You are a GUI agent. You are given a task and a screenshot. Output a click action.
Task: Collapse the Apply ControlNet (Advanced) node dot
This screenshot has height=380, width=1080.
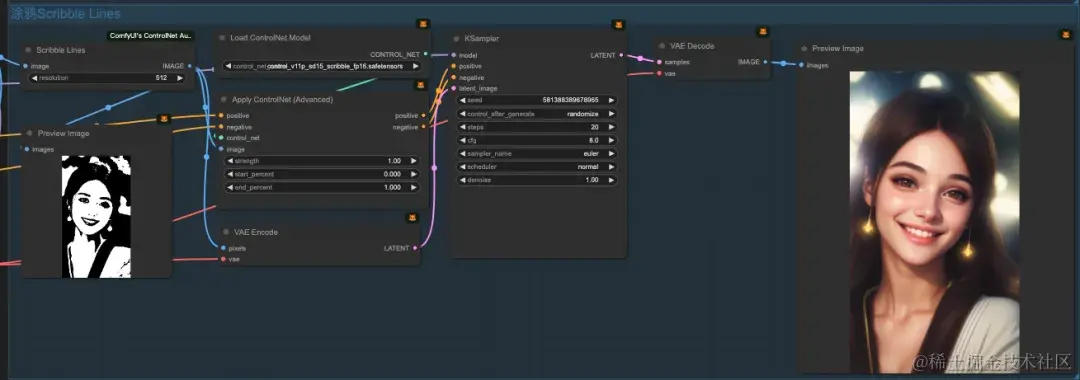pos(225,100)
